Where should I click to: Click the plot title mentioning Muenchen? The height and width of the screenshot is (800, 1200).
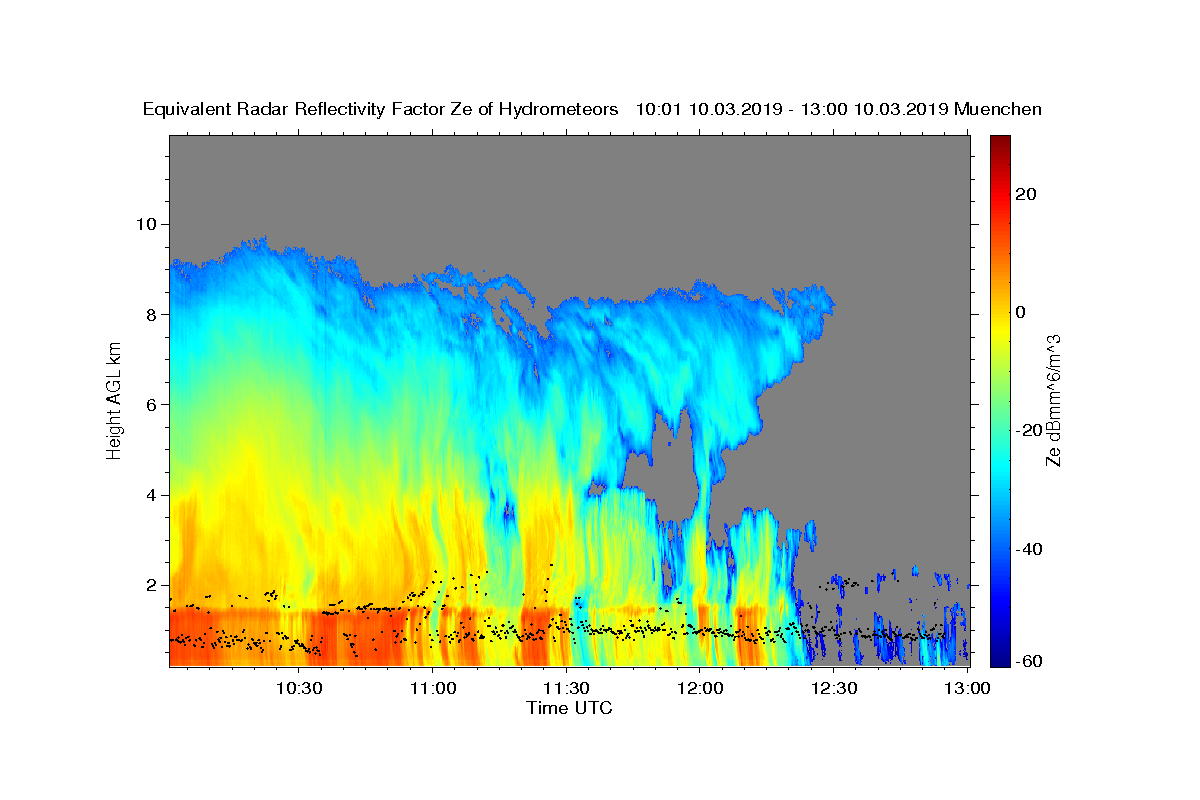point(592,109)
